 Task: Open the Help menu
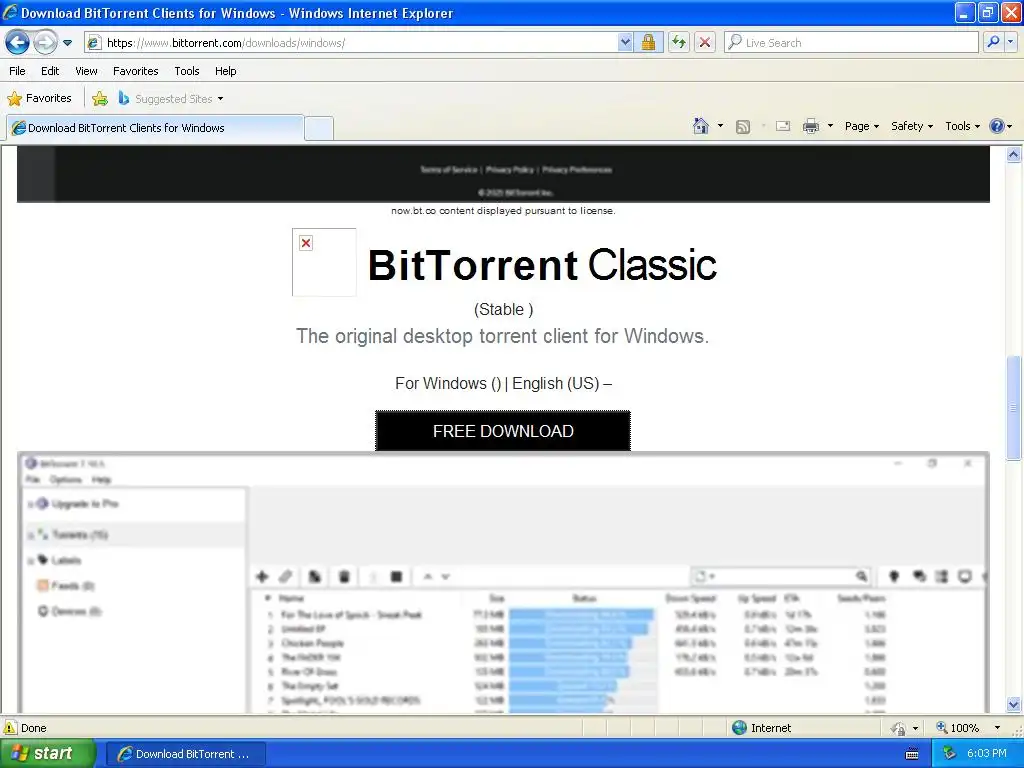pyautogui.click(x=226, y=71)
